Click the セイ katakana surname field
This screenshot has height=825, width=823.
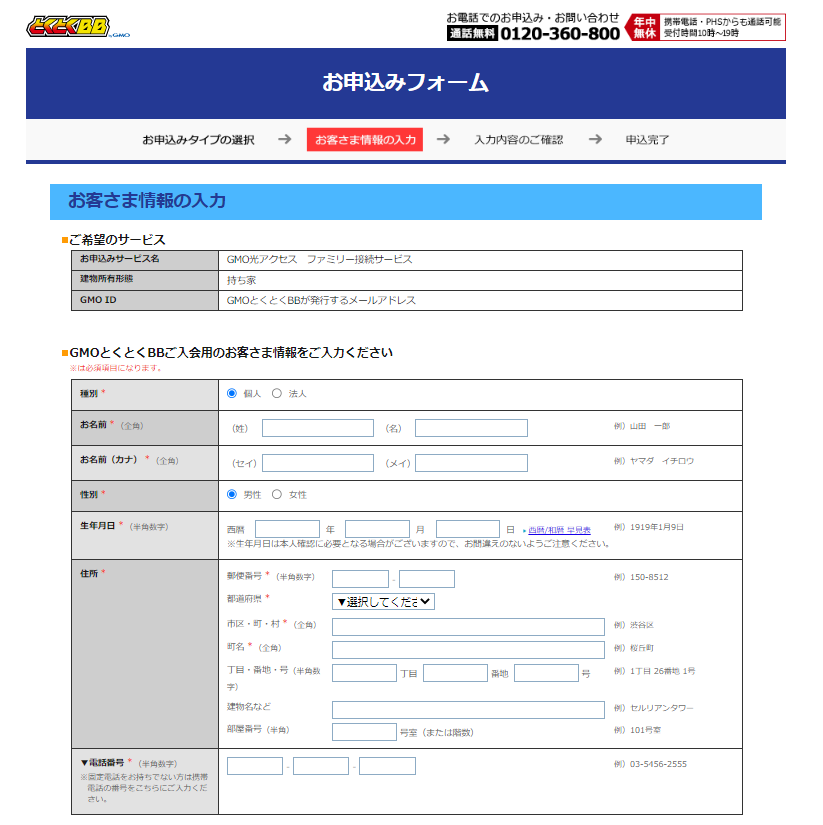click(318, 463)
